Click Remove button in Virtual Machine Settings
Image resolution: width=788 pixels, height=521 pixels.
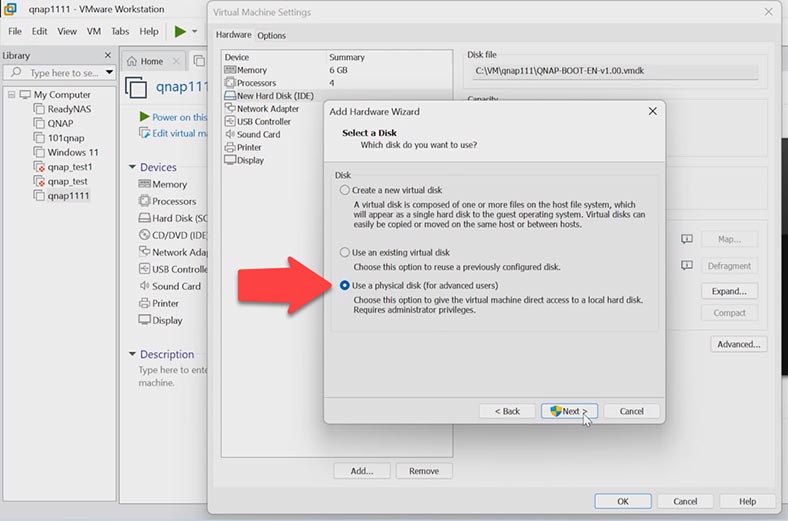coord(424,471)
